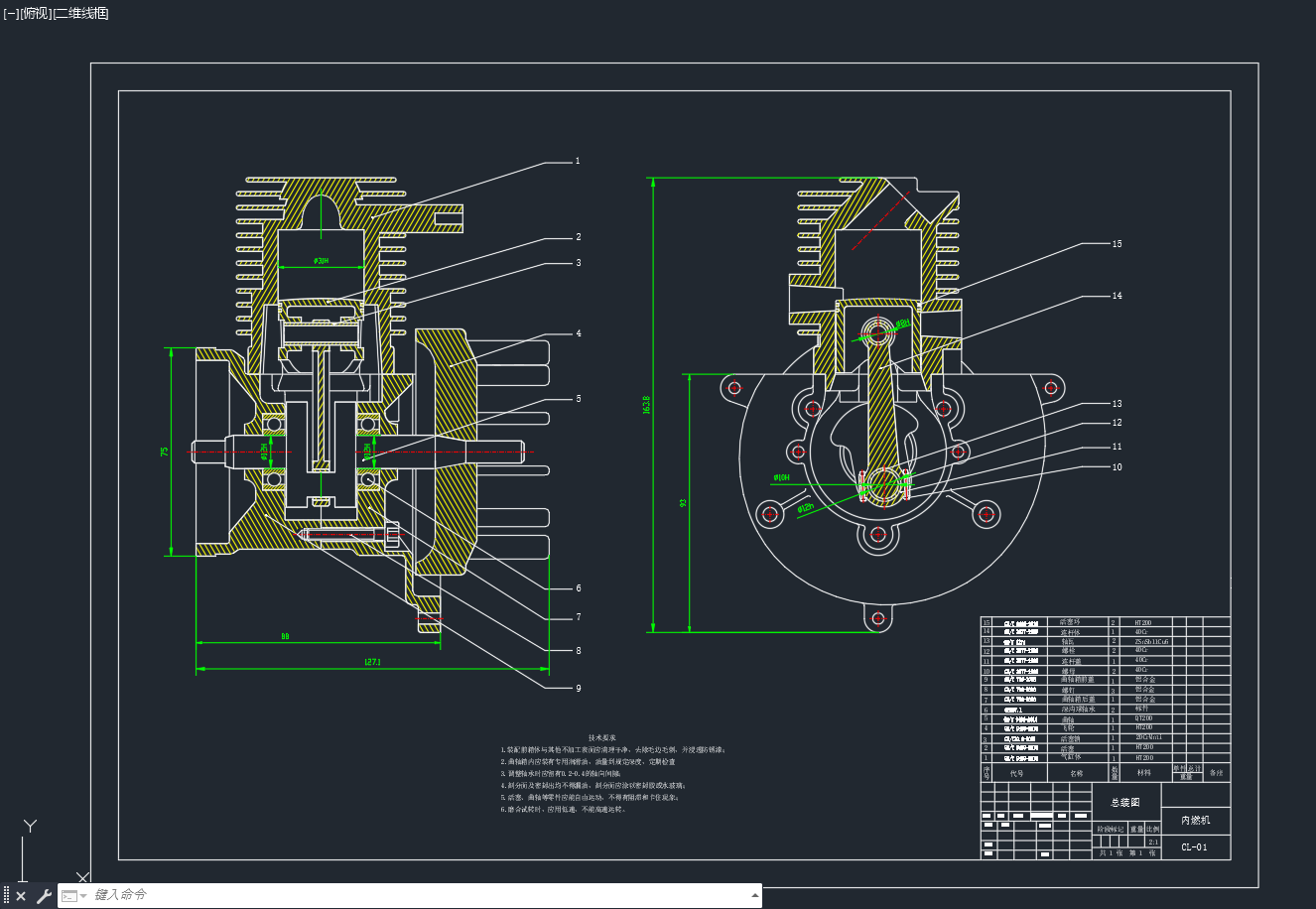Select the 材料 column header text
Screen dimensions: 1316x909
coord(1144,772)
